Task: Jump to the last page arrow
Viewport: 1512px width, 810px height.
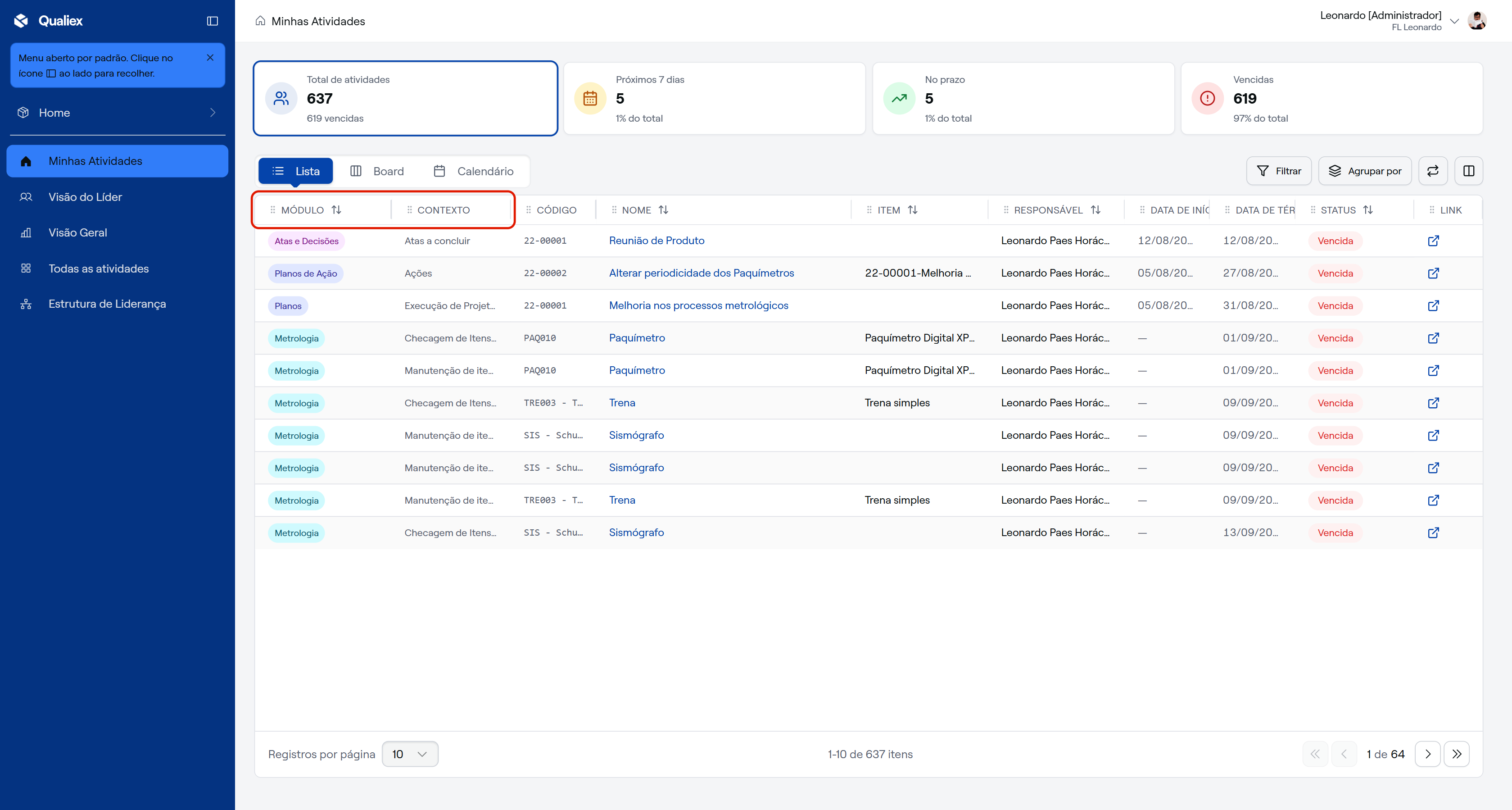Action: pyautogui.click(x=1457, y=754)
